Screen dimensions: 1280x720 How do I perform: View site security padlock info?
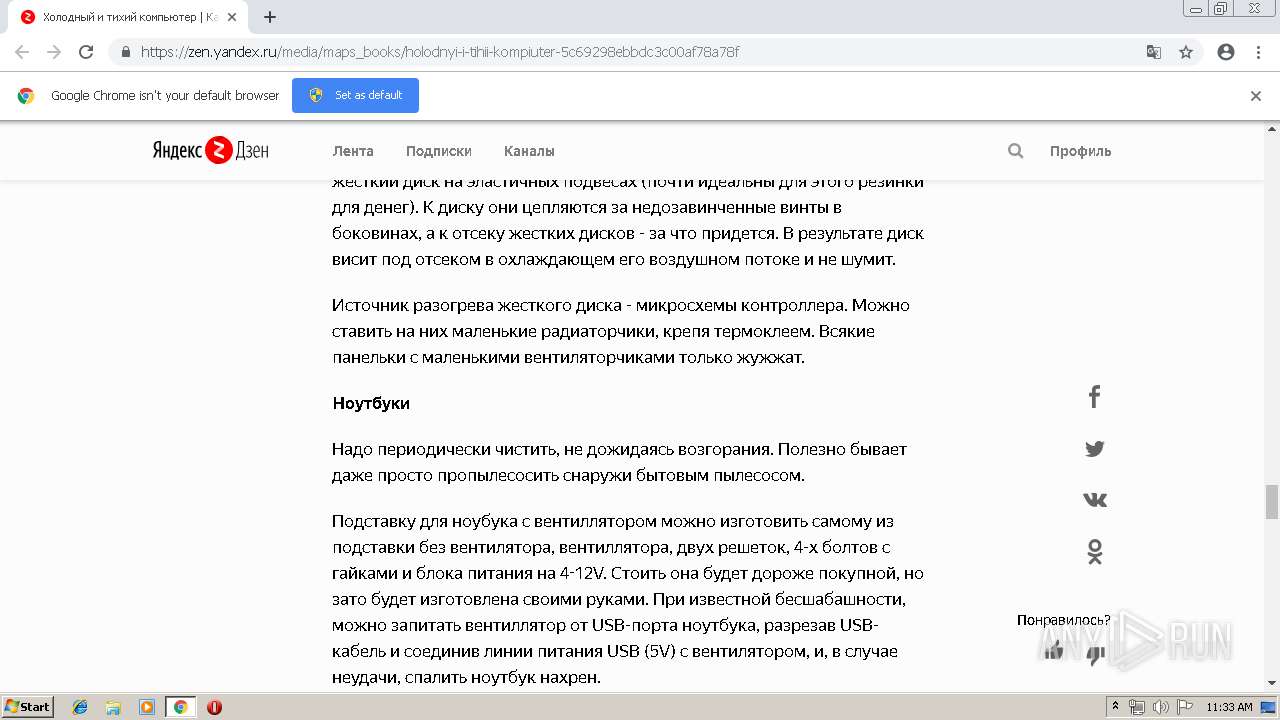tap(125, 52)
